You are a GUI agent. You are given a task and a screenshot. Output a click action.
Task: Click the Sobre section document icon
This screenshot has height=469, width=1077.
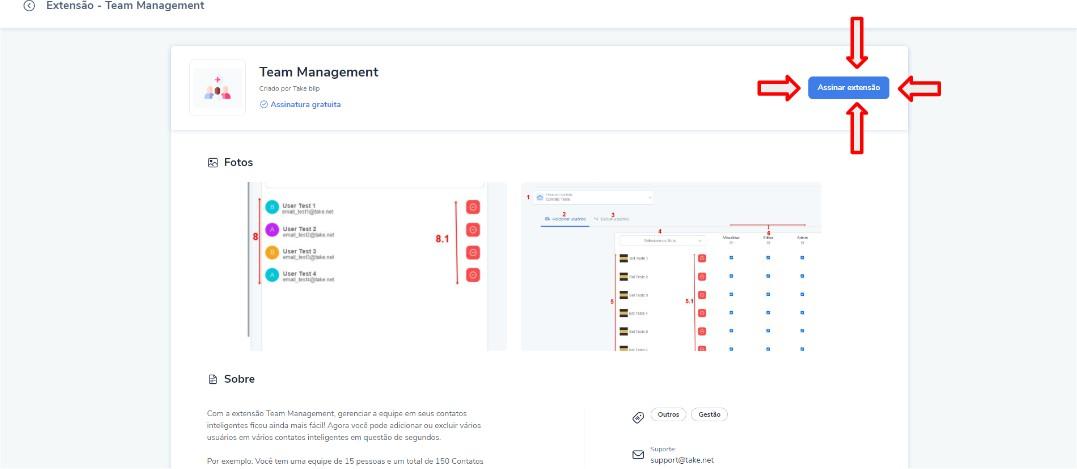point(212,379)
